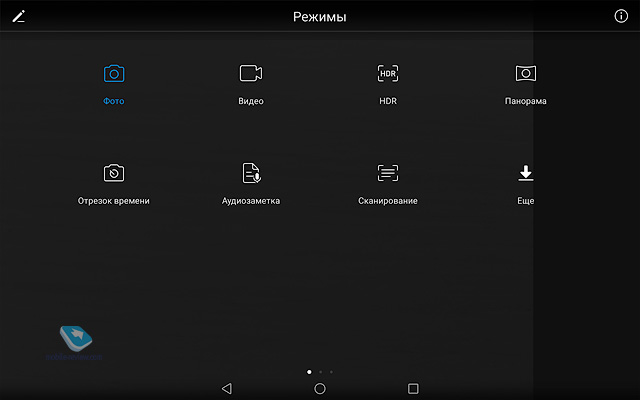Select the Фото camera icon

point(114,73)
